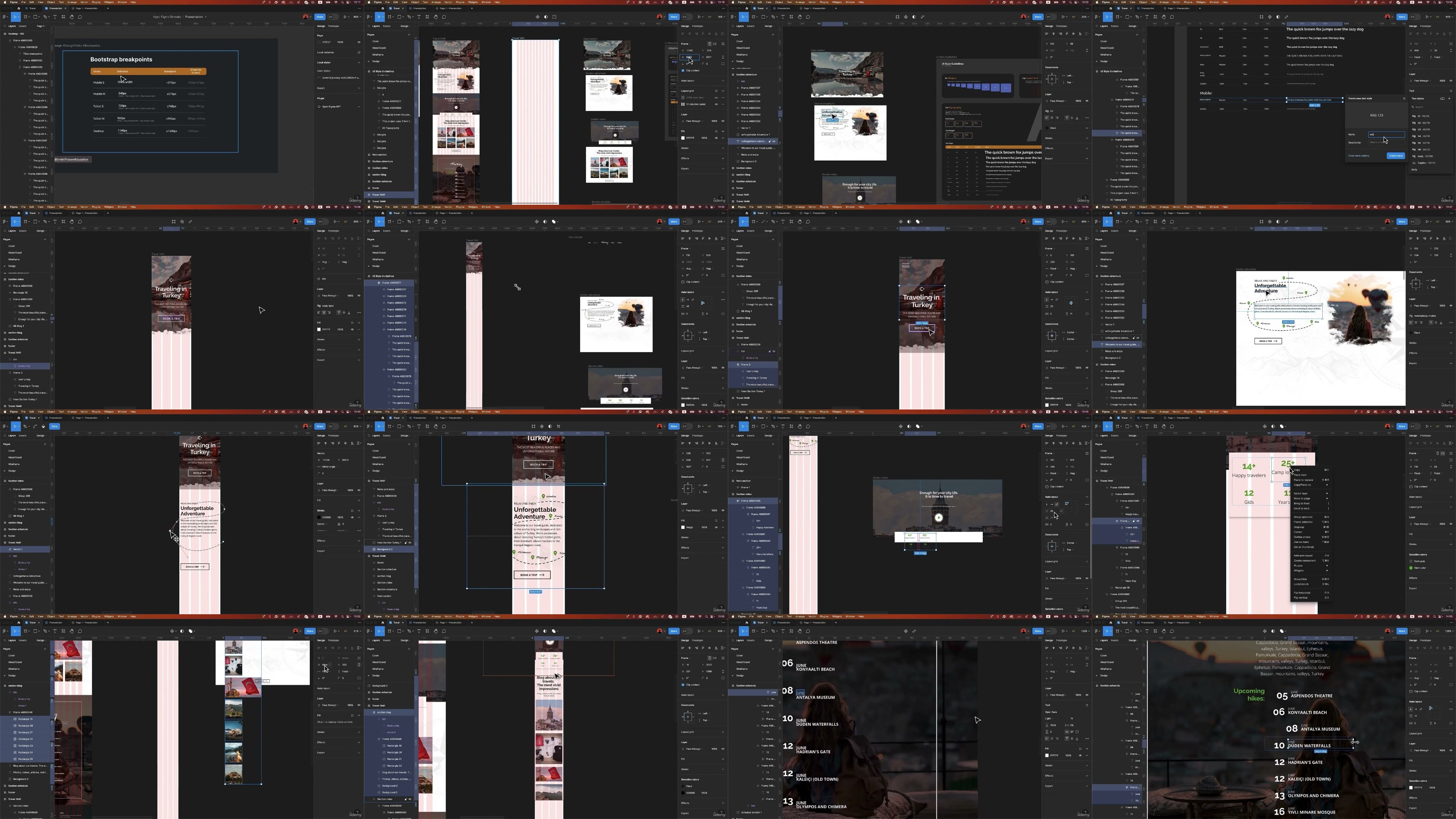
Task: Open Figma main menu in Bootstrap breakpoints screenshot
Action: 5,17
